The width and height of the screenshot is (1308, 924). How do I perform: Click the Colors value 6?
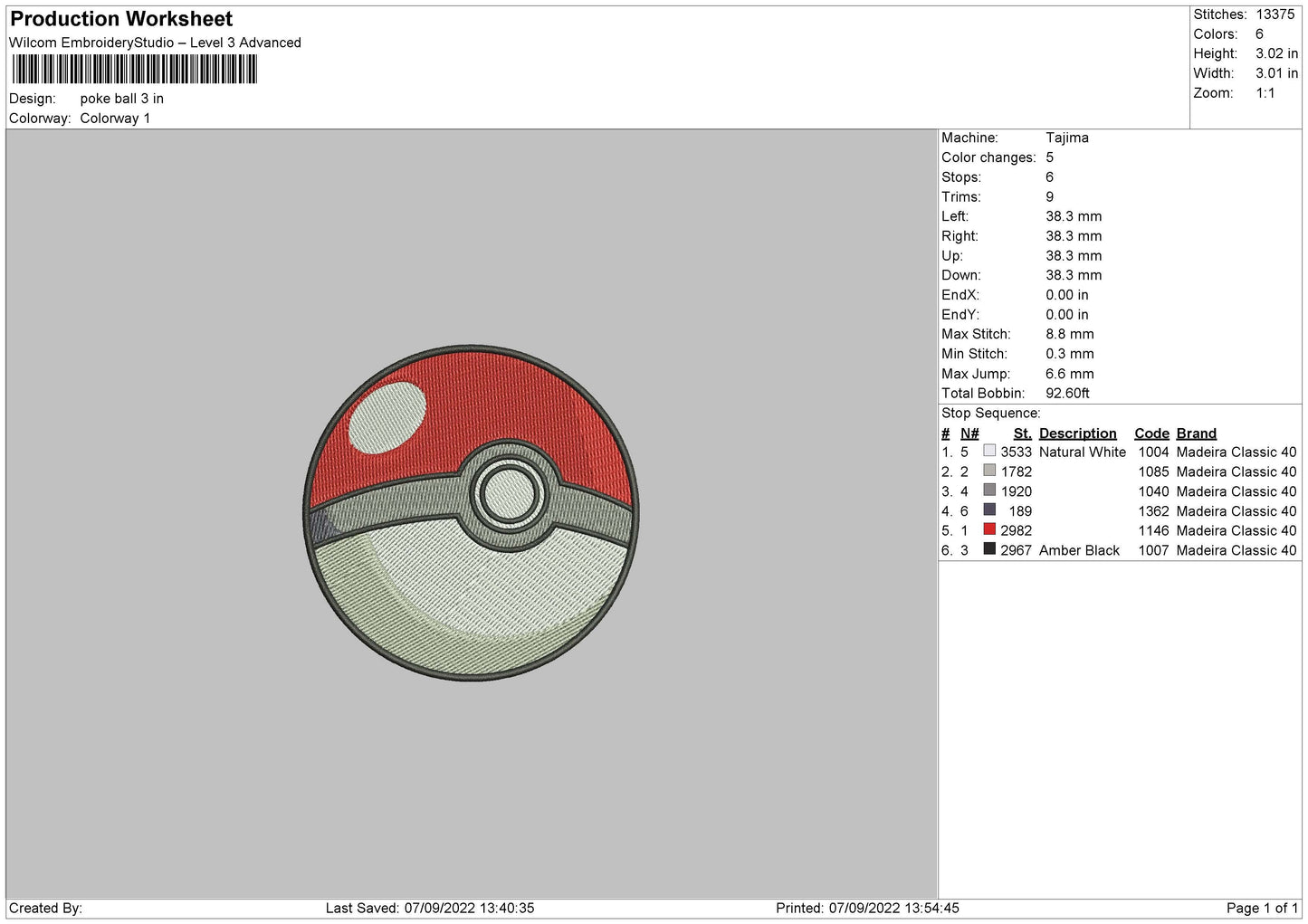[1259, 34]
